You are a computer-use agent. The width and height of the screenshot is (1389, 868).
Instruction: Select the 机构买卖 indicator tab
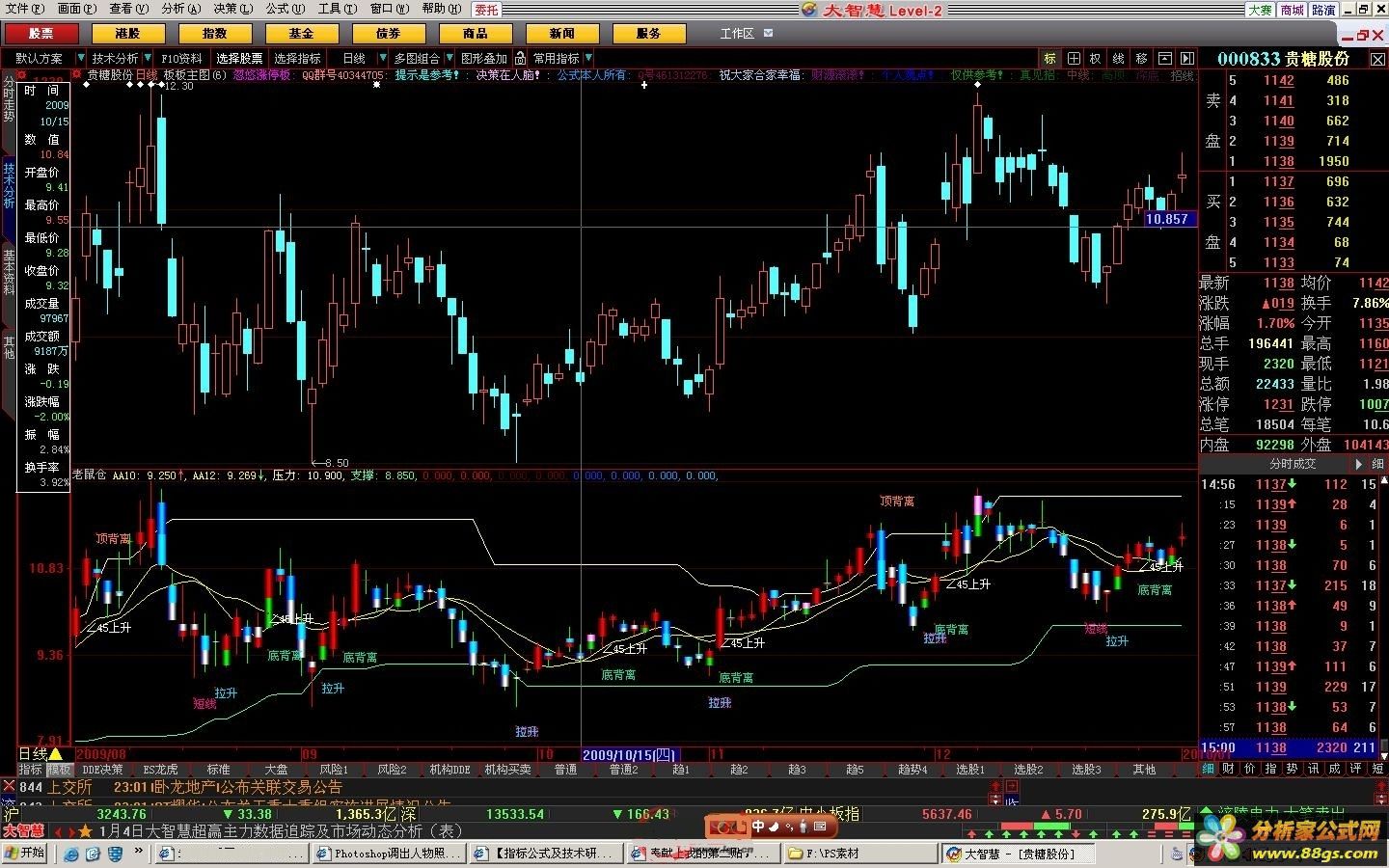tap(507, 769)
